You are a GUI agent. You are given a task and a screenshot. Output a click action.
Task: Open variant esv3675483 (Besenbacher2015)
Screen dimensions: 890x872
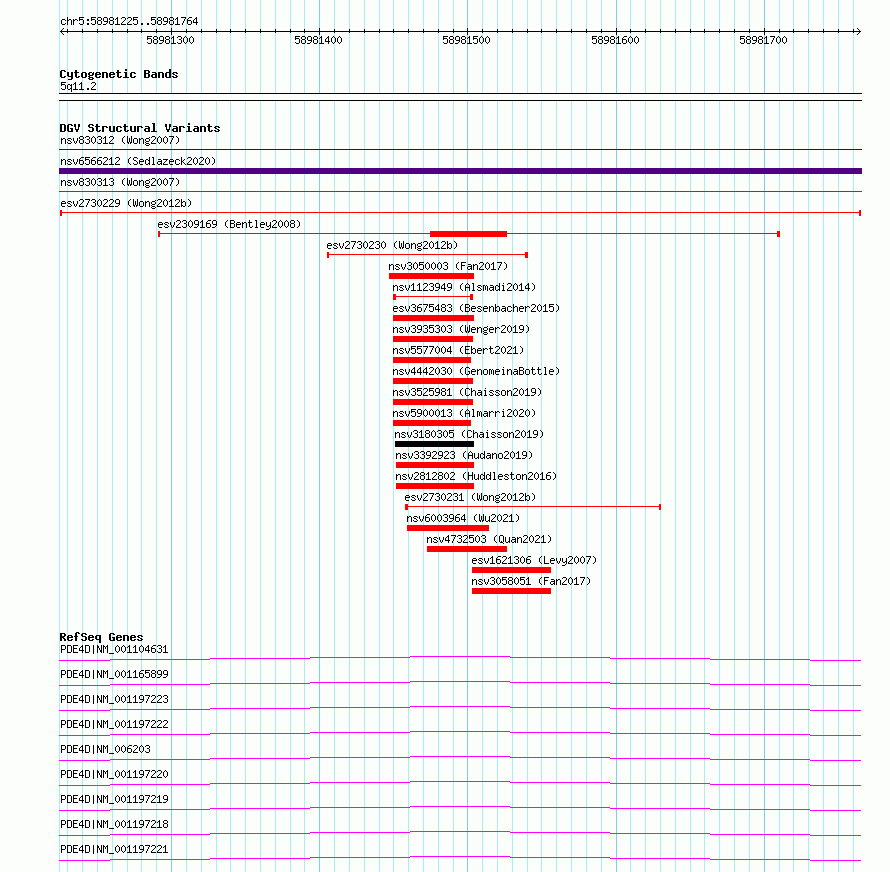476,308
